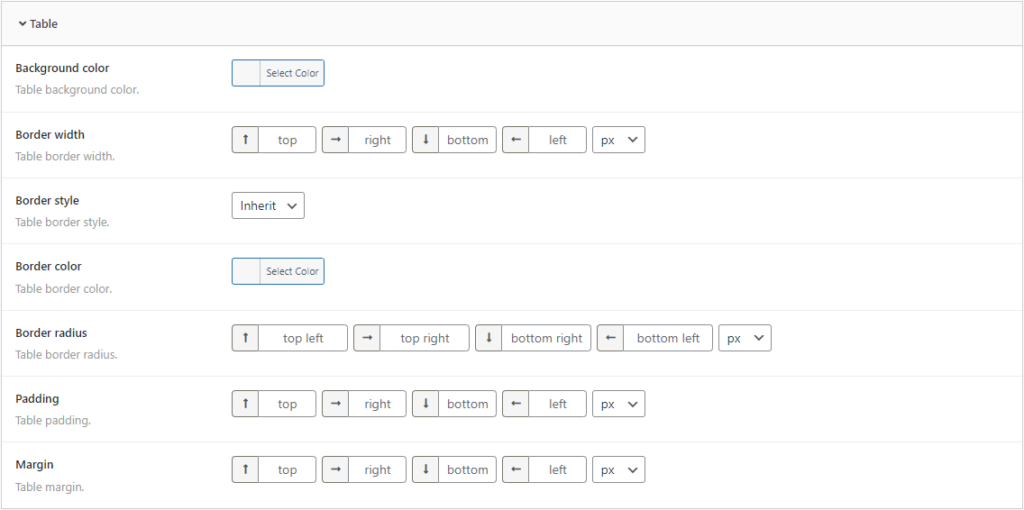Collapse the Table section

tap(38, 23)
